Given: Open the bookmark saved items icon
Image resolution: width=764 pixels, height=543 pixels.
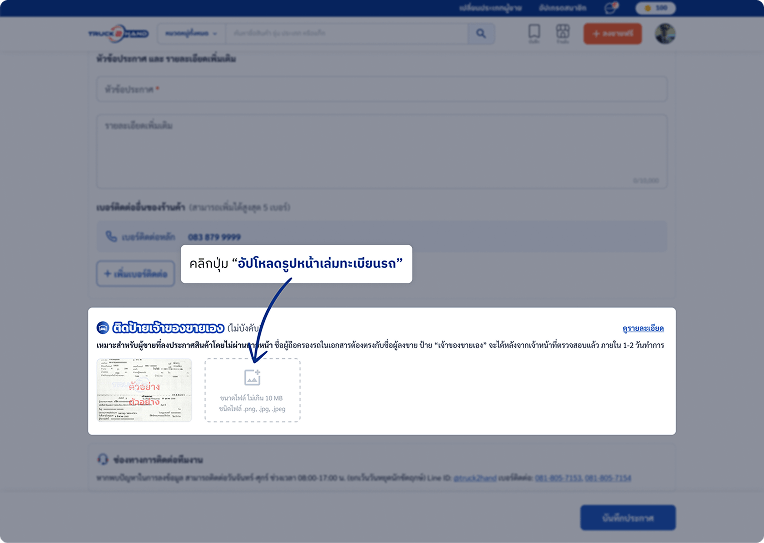Looking at the screenshot, I should [534, 34].
